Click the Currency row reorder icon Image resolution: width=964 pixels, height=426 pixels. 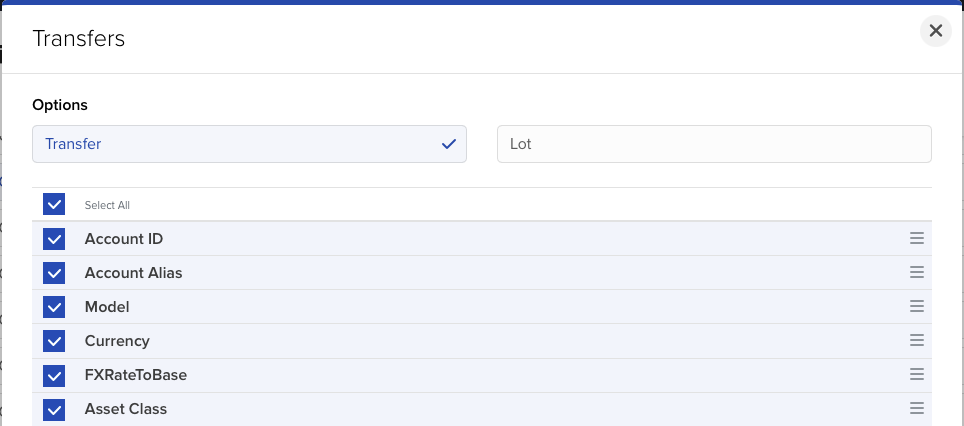tap(916, 341)
